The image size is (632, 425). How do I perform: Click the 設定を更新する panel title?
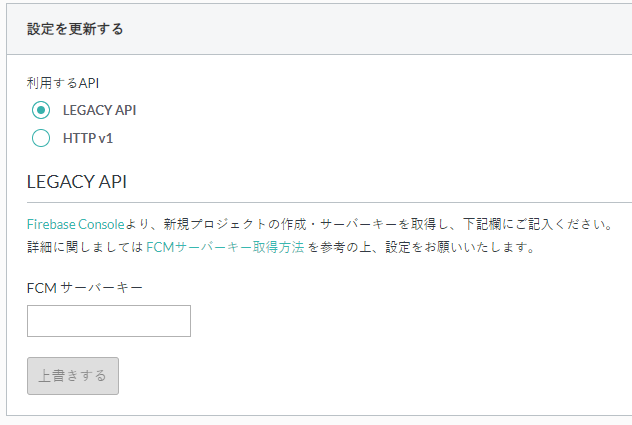[75, 29]
